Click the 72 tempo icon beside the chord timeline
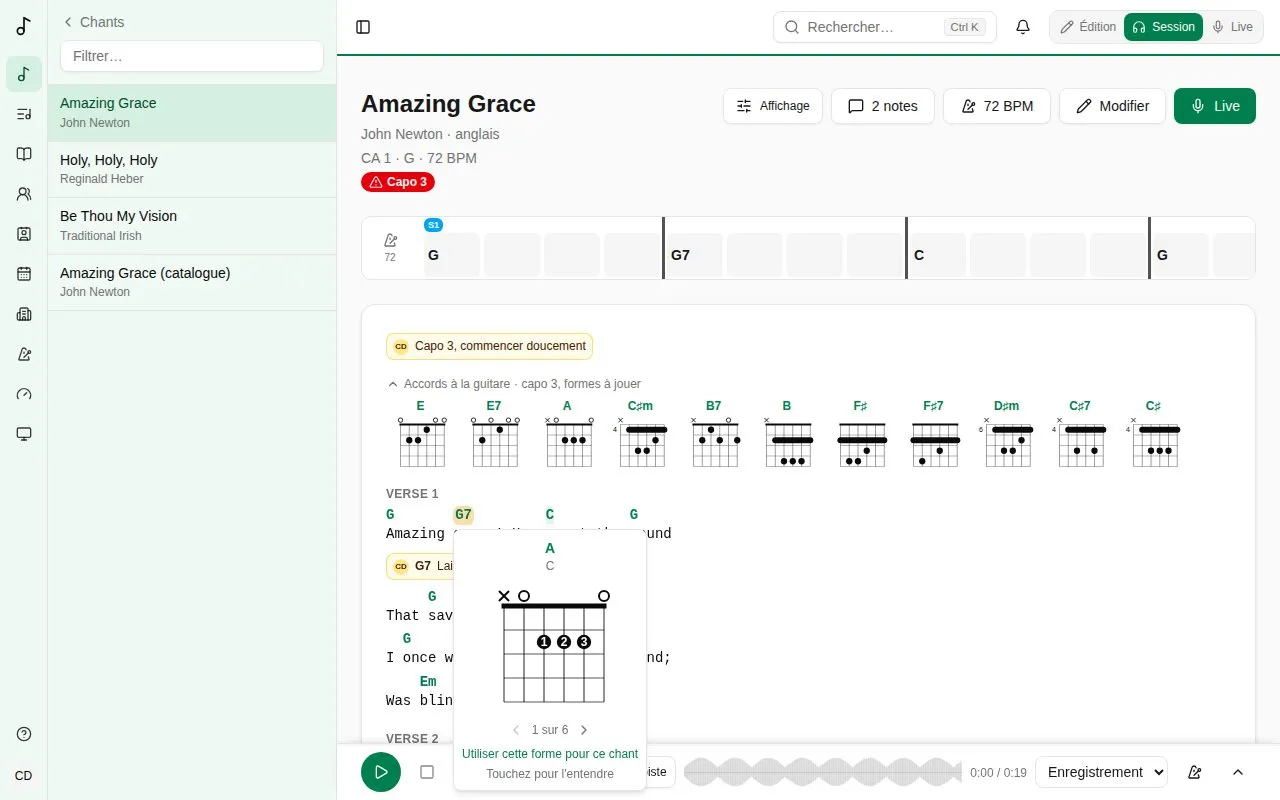The height and width of the screenshot is (800, 1280). pyautogui.click(x=390, y=247)
